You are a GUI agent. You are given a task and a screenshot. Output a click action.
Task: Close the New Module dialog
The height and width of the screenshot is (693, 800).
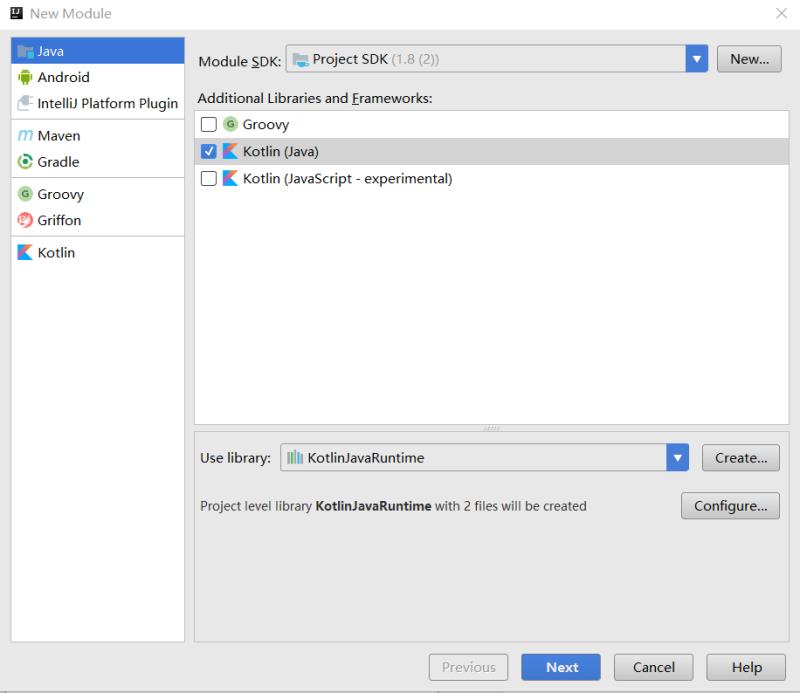point(781,13)
